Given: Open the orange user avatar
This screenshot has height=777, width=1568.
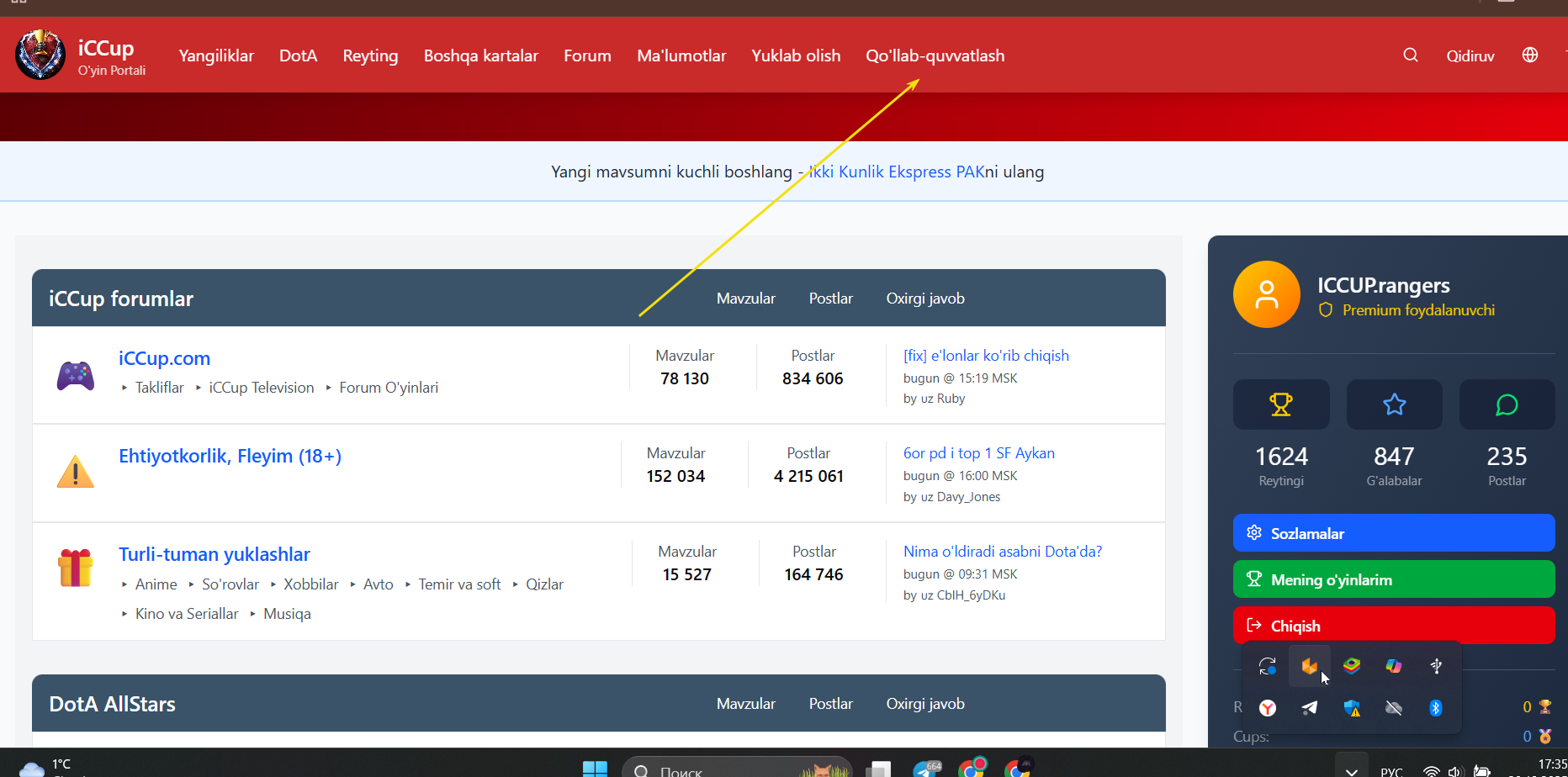Looking at the screenshot, I should click(1267, 294).
